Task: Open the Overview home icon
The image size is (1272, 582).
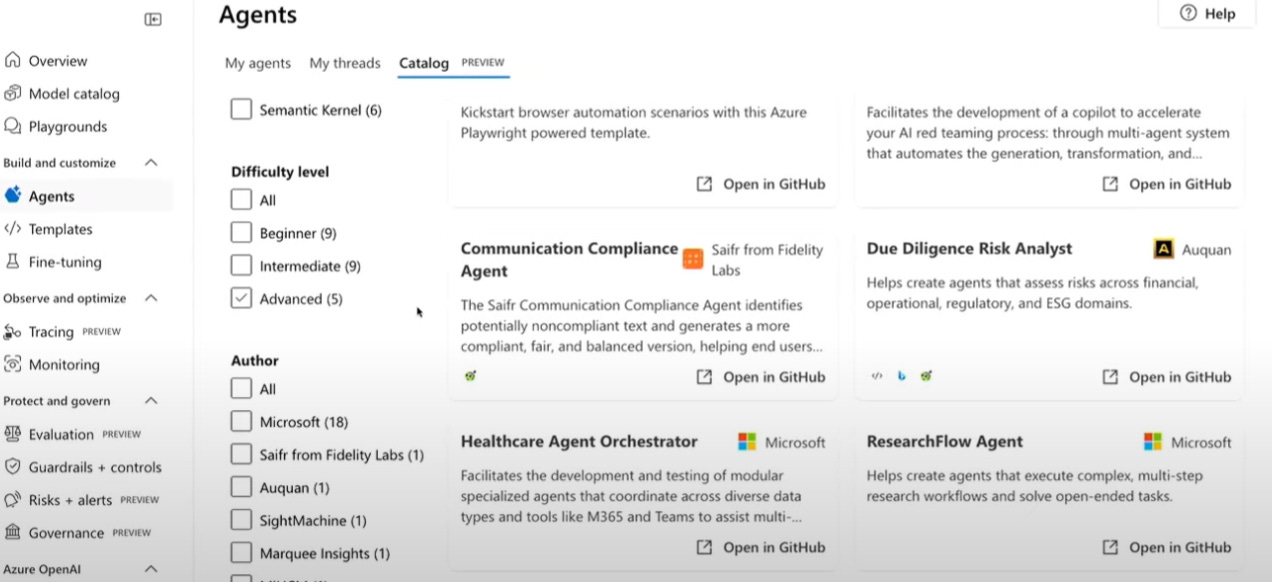Action: tap(13, 61)
